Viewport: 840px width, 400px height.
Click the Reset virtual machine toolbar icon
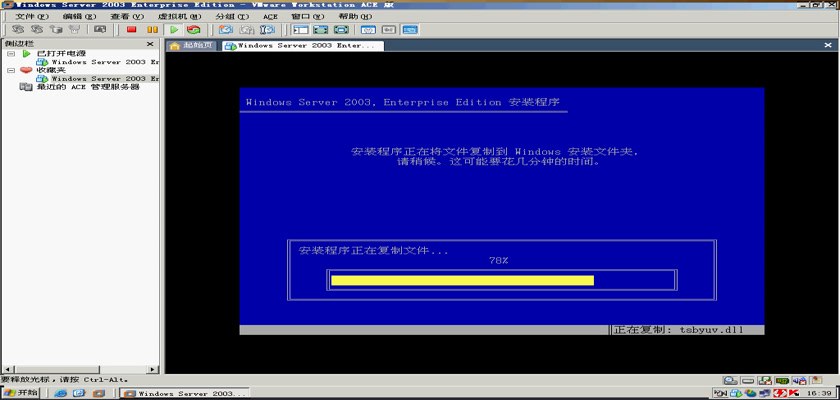pyautogui.click(x=193, y=30)
